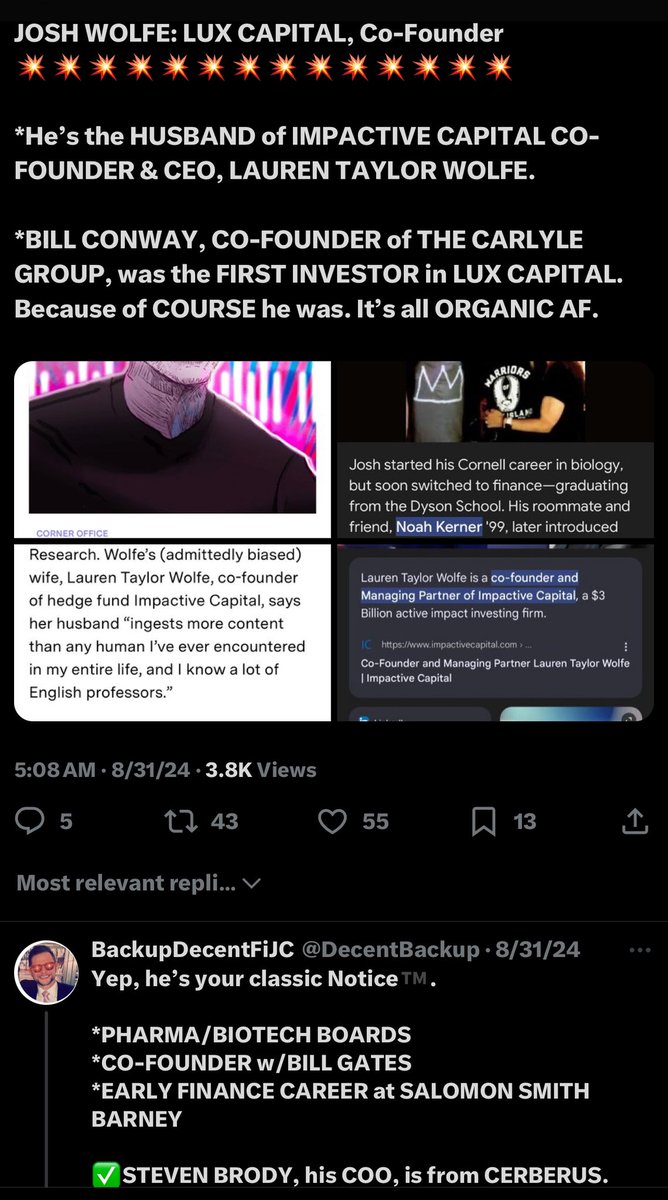
Task: Tap the 43 reposts count
Action: click(x=224, y=821)
